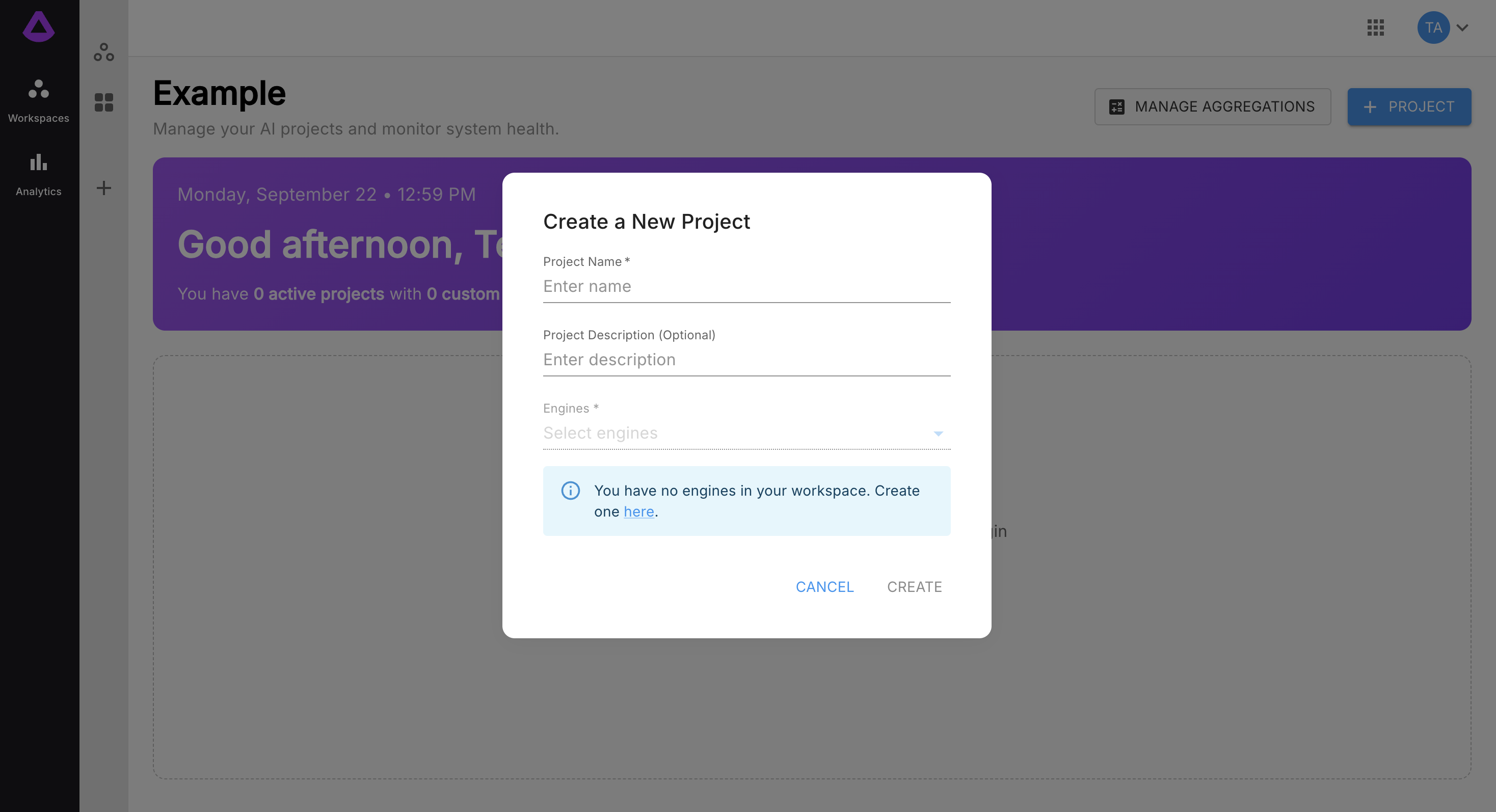Click the Enter name project field
Screen dimensions: 1496x812
click(x=746, y=286)
